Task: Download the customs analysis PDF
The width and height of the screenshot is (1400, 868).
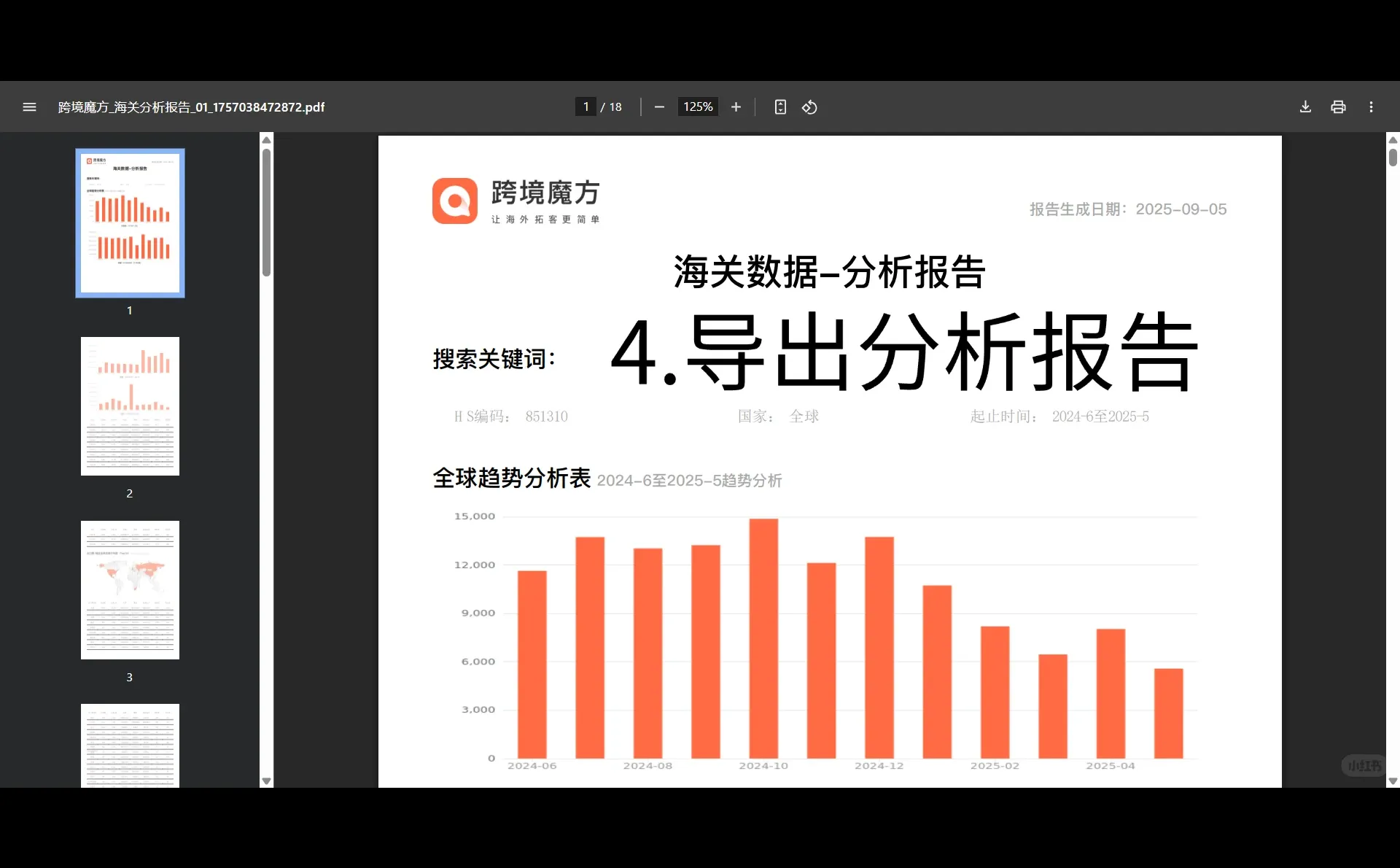Action: (1305, 106)
